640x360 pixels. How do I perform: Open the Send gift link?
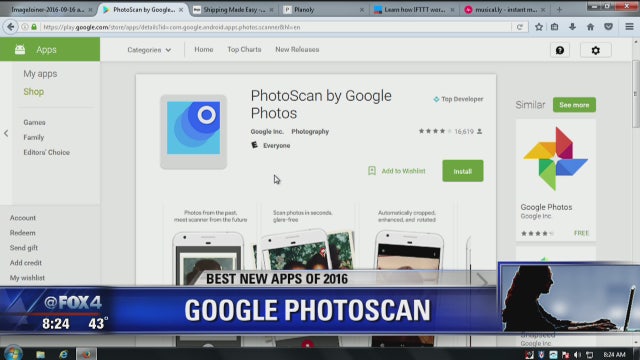coord(24,248)
